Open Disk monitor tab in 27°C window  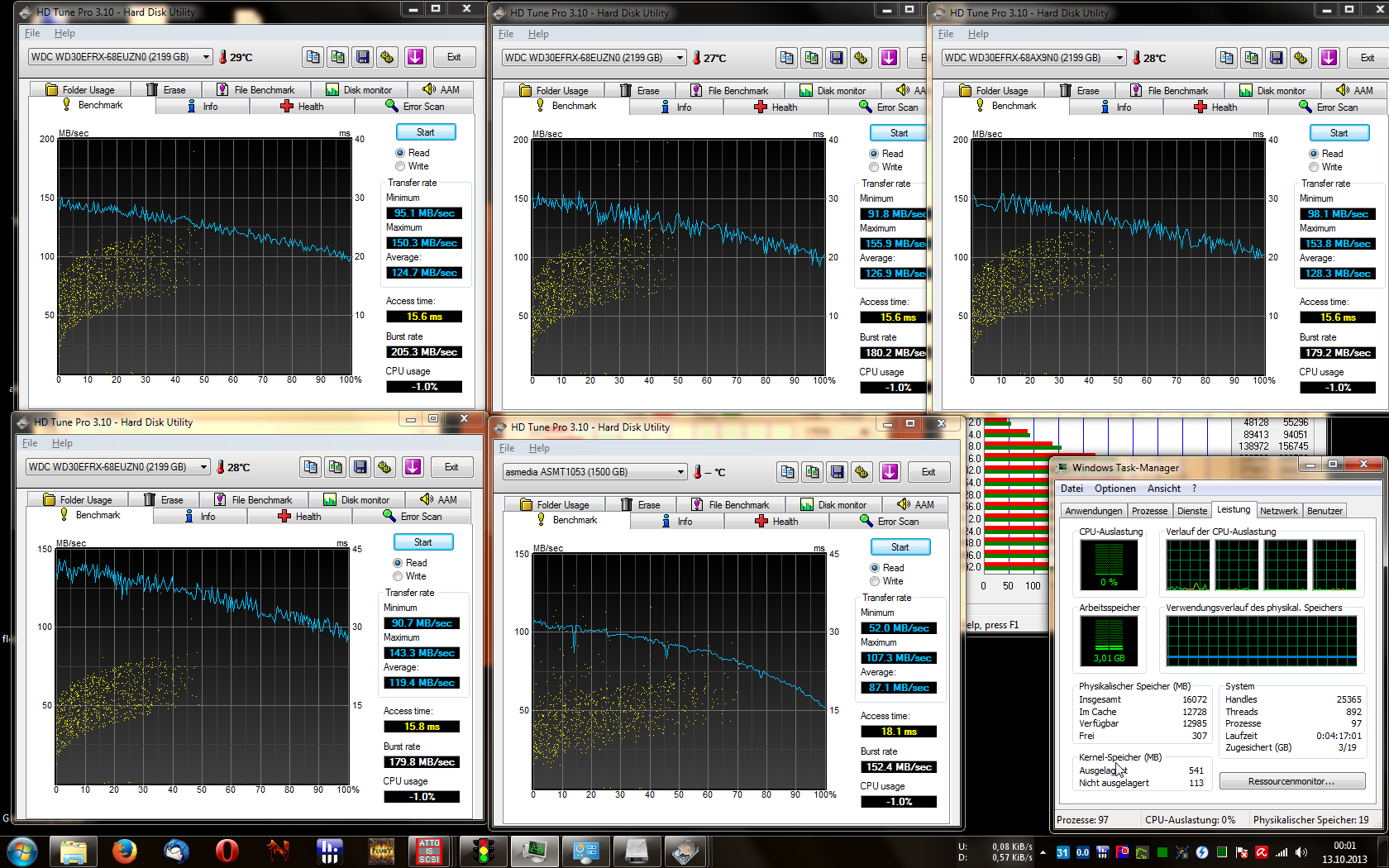(x=832, y=91)
